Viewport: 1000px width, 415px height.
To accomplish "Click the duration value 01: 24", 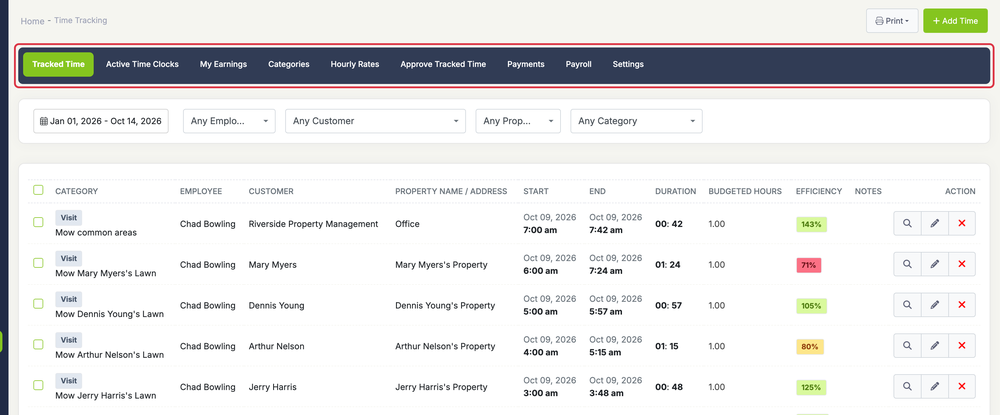I will (668, 265).
